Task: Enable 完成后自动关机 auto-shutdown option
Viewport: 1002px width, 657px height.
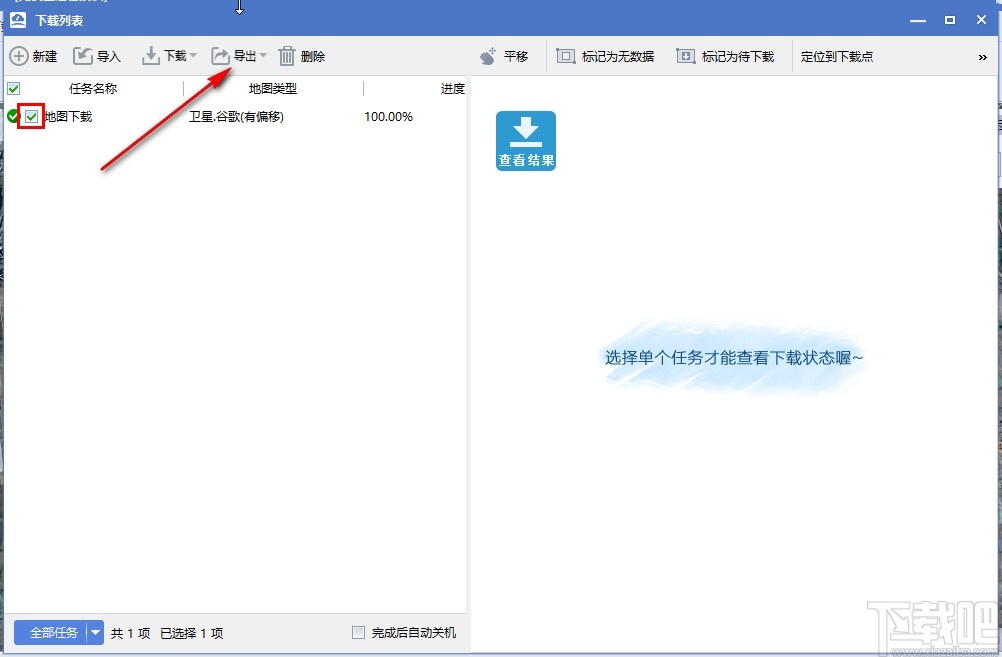Action: [358, 632]
